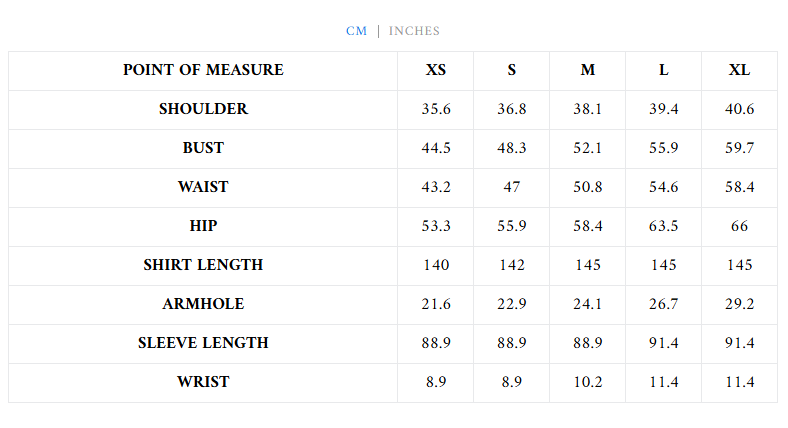Select the S size column header
Screen dimensions: 788x428
512,70
